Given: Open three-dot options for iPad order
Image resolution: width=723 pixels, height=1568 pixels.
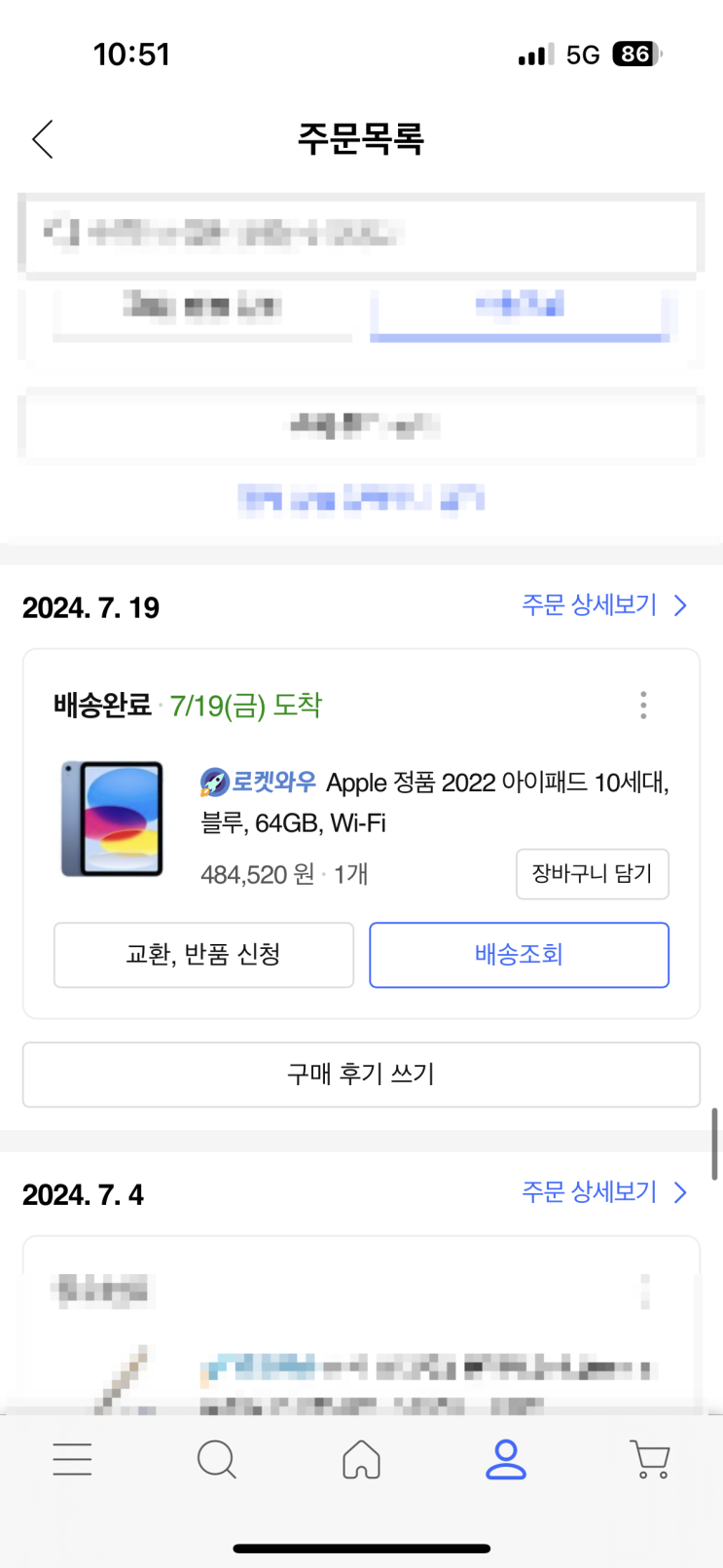Looking at the screenshot, I should (643, 705).
